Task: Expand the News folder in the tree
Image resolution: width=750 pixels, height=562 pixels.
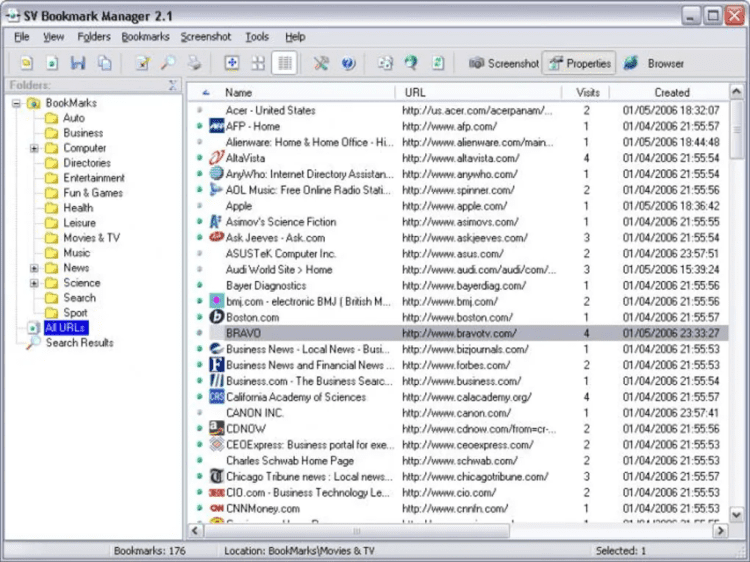Action: point(35,268)
